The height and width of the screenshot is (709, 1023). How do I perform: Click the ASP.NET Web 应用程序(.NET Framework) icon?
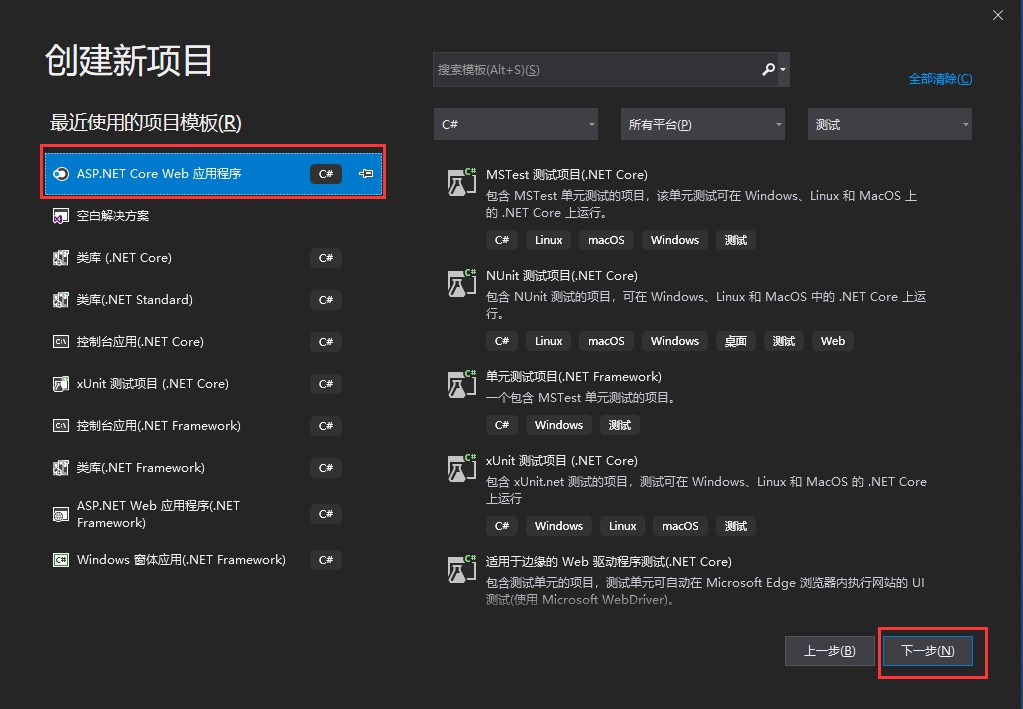[61, 514]
